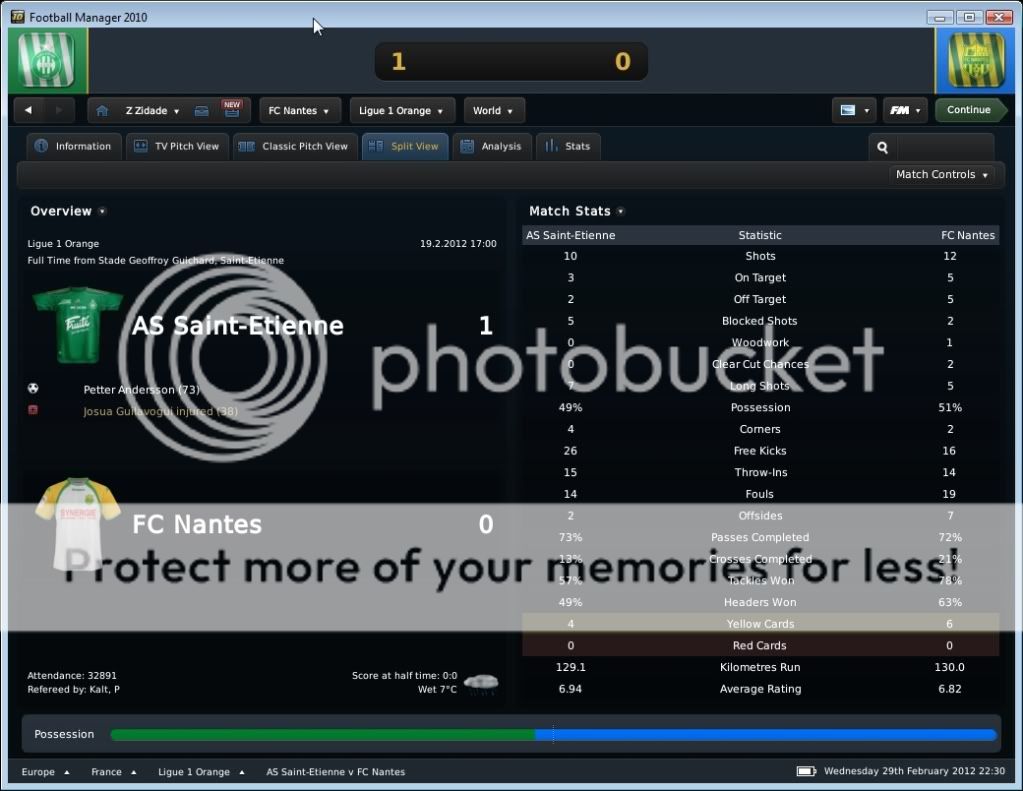Click the Possession bar at the bottom
Screen dimensions: 1023x791
coord(553,734)
